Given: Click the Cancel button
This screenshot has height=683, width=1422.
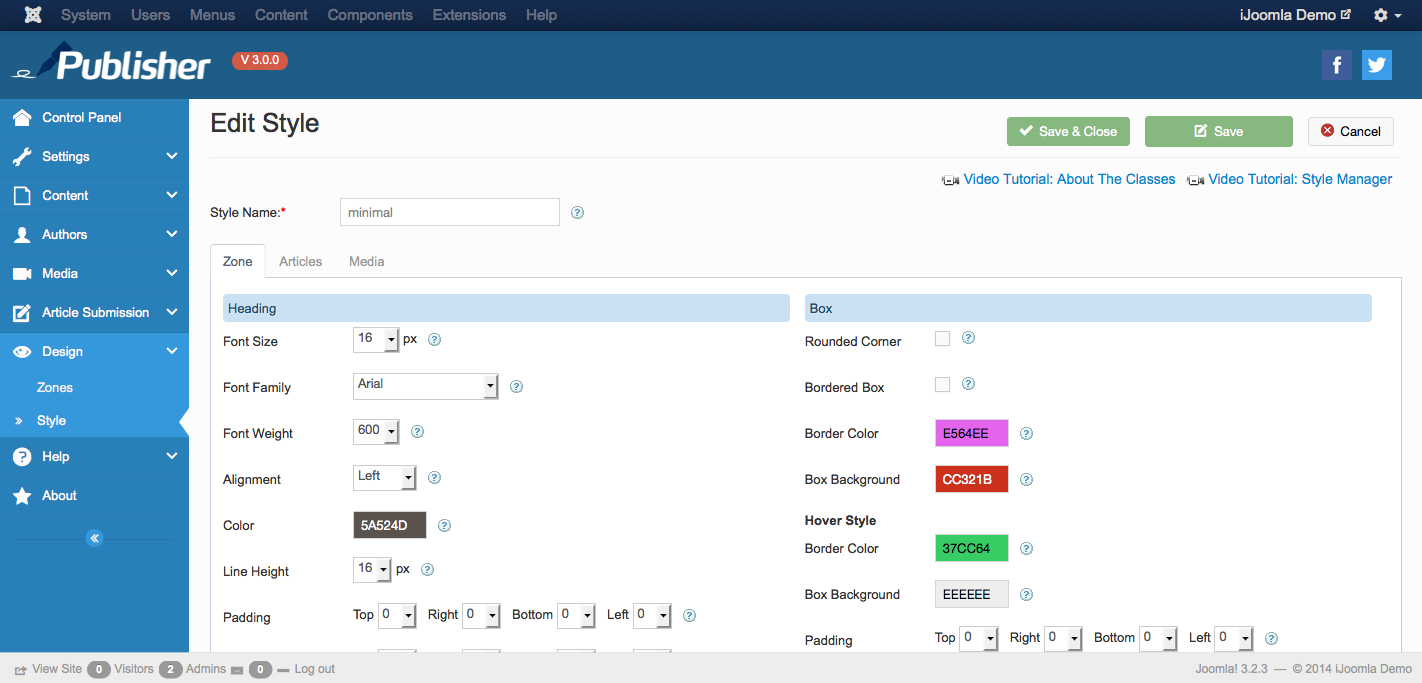Looking at the screenshot, I should (x=1351, y=131).
